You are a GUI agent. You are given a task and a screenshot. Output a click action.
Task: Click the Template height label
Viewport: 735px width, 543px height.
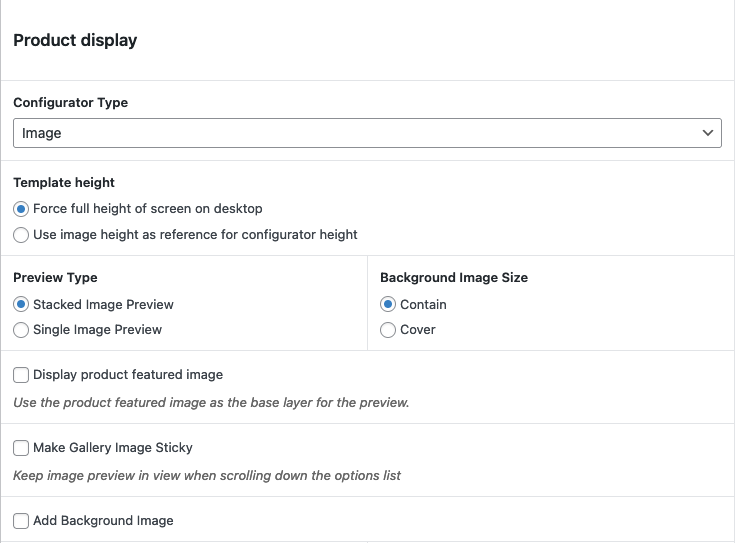[64, 183]
